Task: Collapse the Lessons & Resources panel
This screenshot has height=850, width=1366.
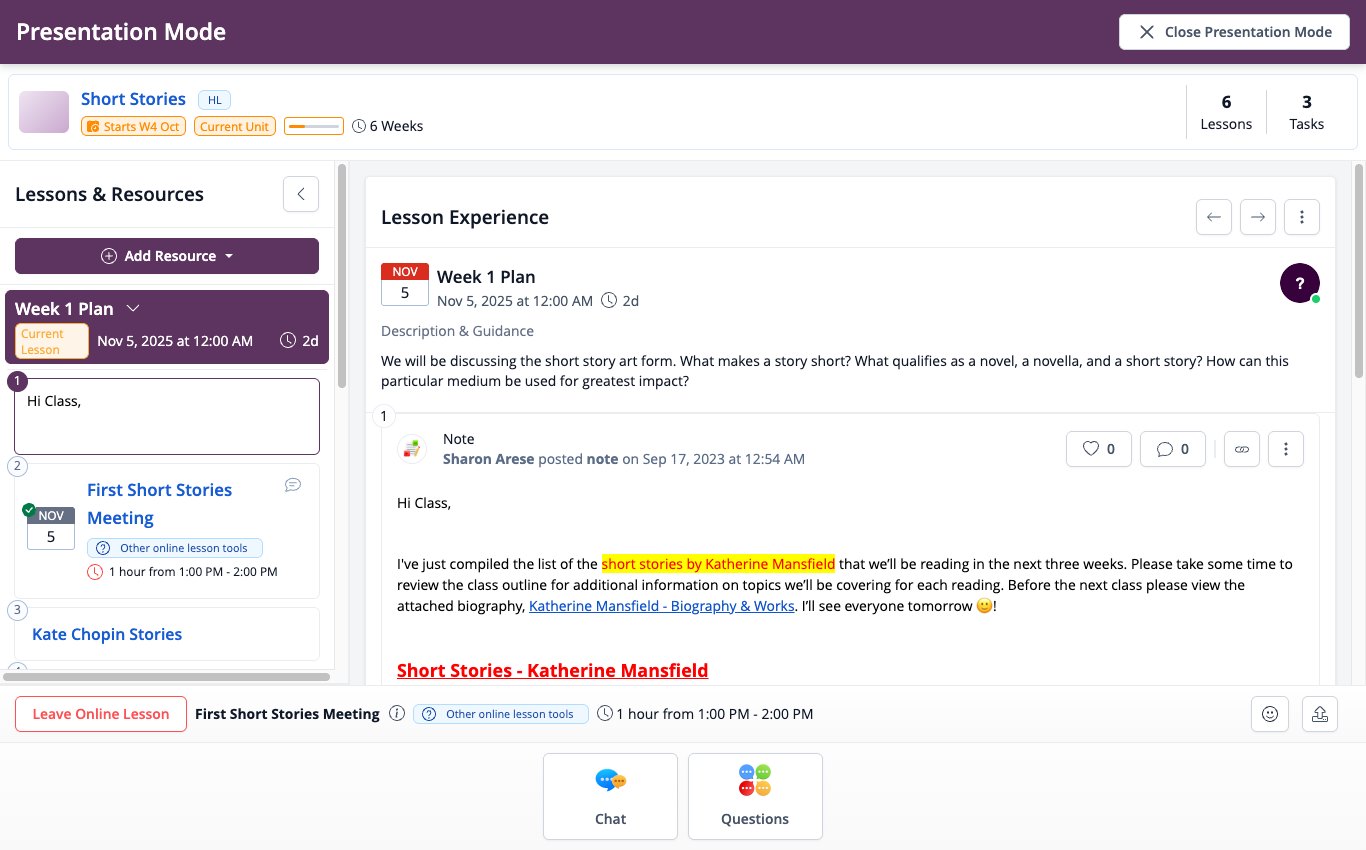Action: pyautogui.click(x=301, y=194)
